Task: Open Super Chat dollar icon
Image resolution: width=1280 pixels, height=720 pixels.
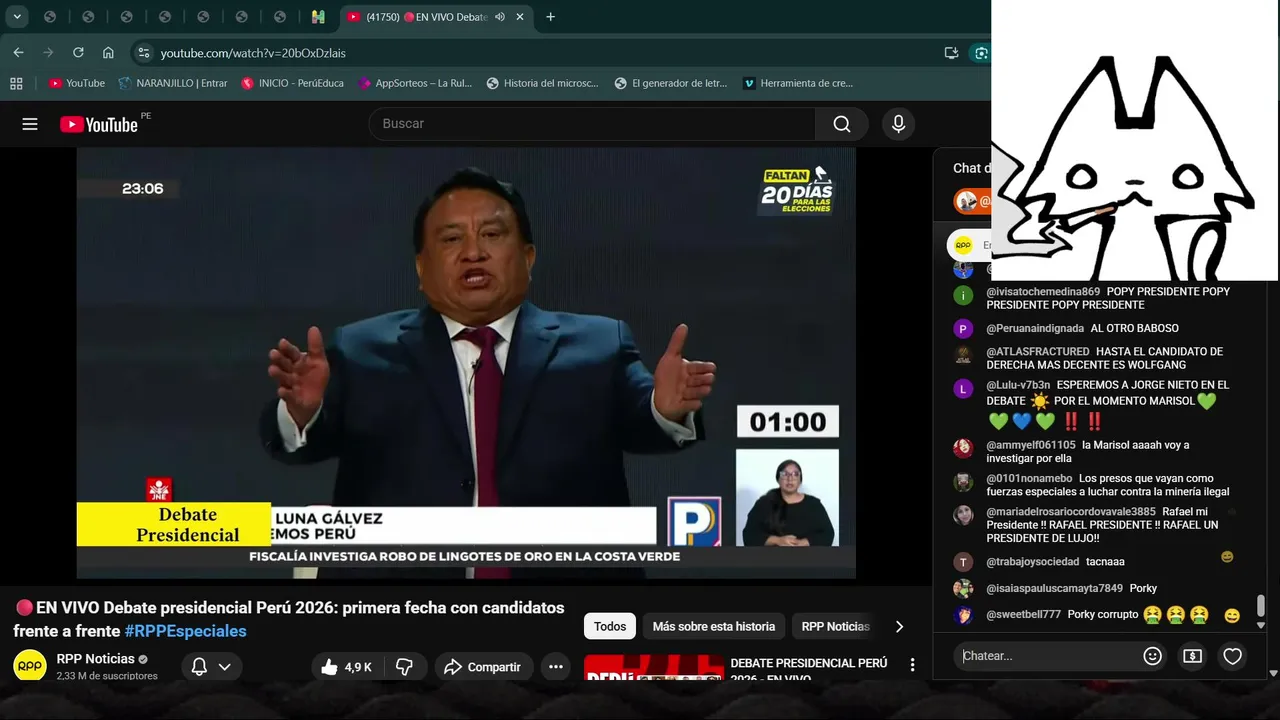Action: click(1192, 656)
